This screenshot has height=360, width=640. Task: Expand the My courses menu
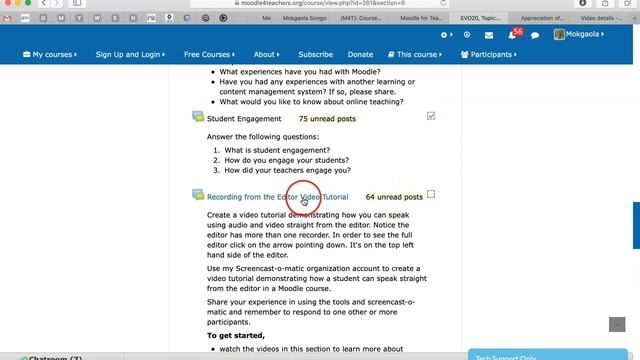50,54
